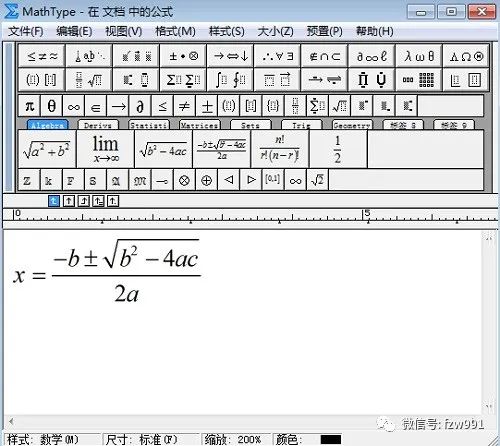This screenshot has height=446, width=500.
Task: Open the set theory symbols palette (∉ ∩ ⊂)
Action: pos(324,56)
